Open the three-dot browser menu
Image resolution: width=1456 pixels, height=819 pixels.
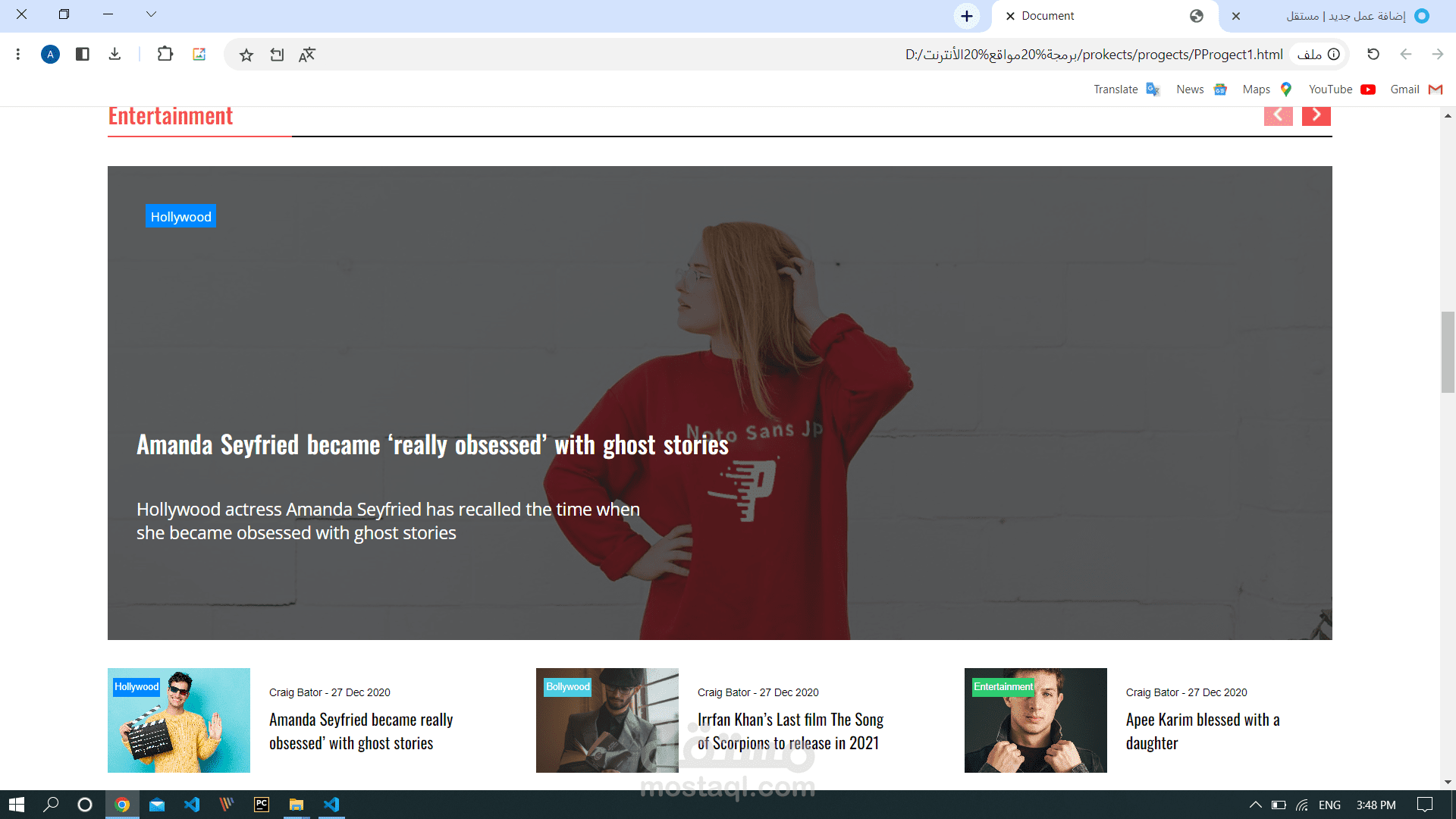[18, 54]
